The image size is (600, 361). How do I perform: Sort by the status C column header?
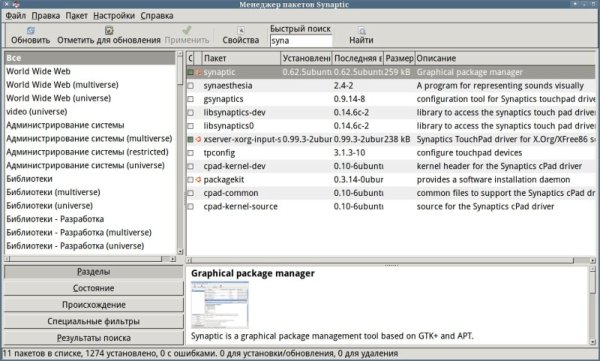click(x=190, y=58)
